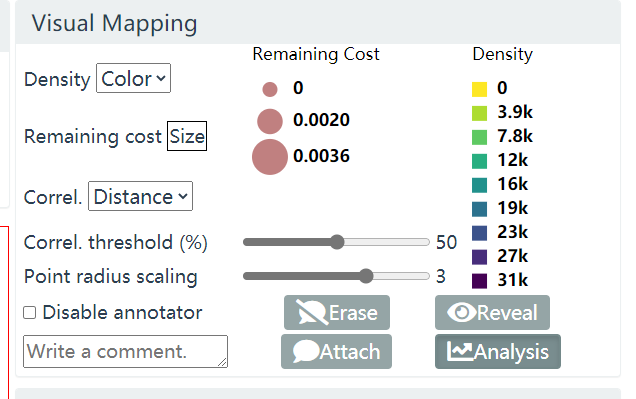
Task: Click the Erase annotation button
Action: pyautogui.click(x=337, y=313)
